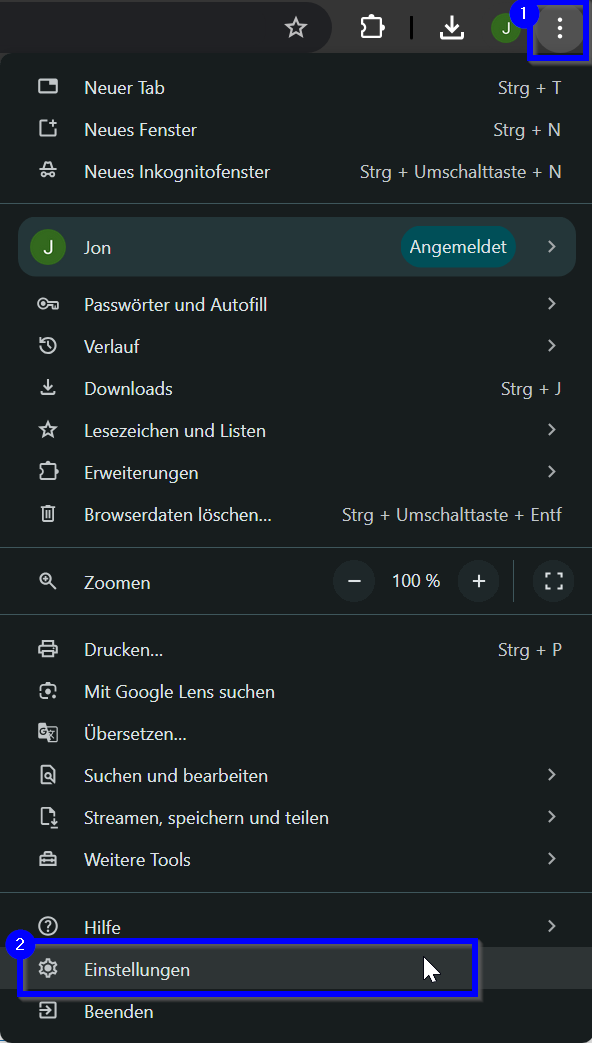Viewport: 592px width, 1043px height.
Task: Expand the Verlauf submenu
Action: [x=297, y=347]
